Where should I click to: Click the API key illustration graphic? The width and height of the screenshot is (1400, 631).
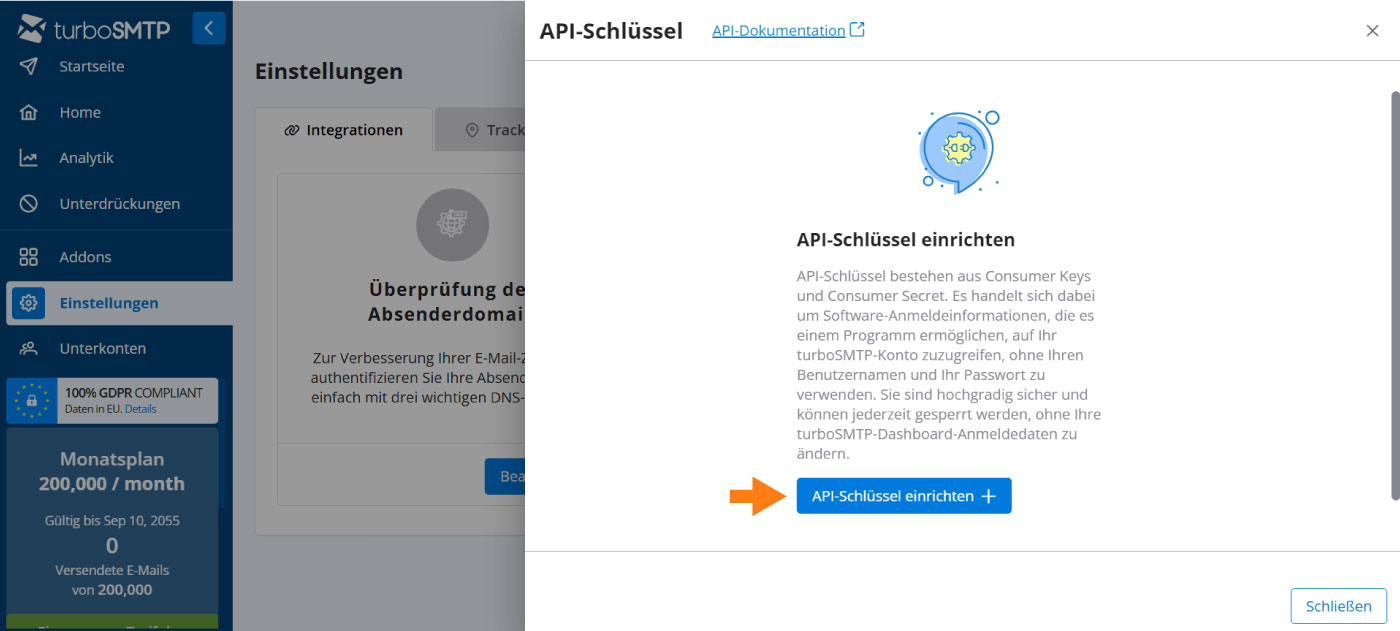coord(959,151)
